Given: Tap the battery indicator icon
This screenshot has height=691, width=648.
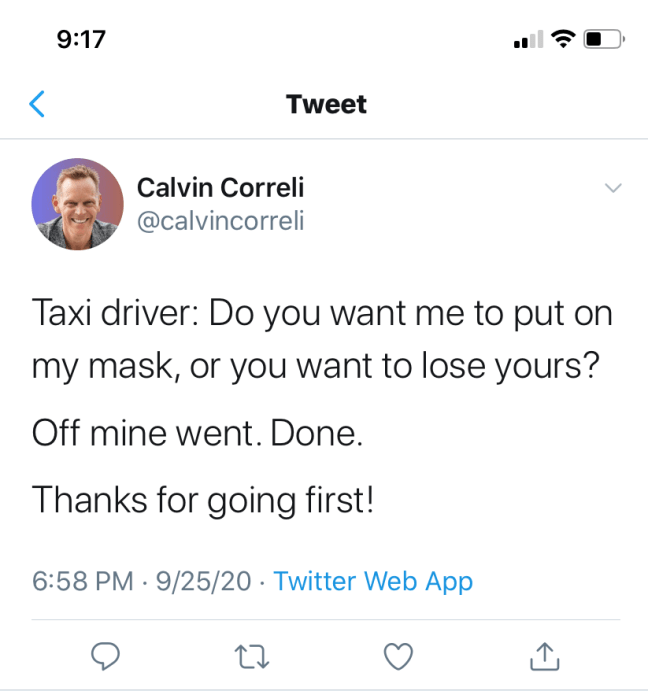Looking at the screenshot, I should pyautogui.click(x=603, y=40).
